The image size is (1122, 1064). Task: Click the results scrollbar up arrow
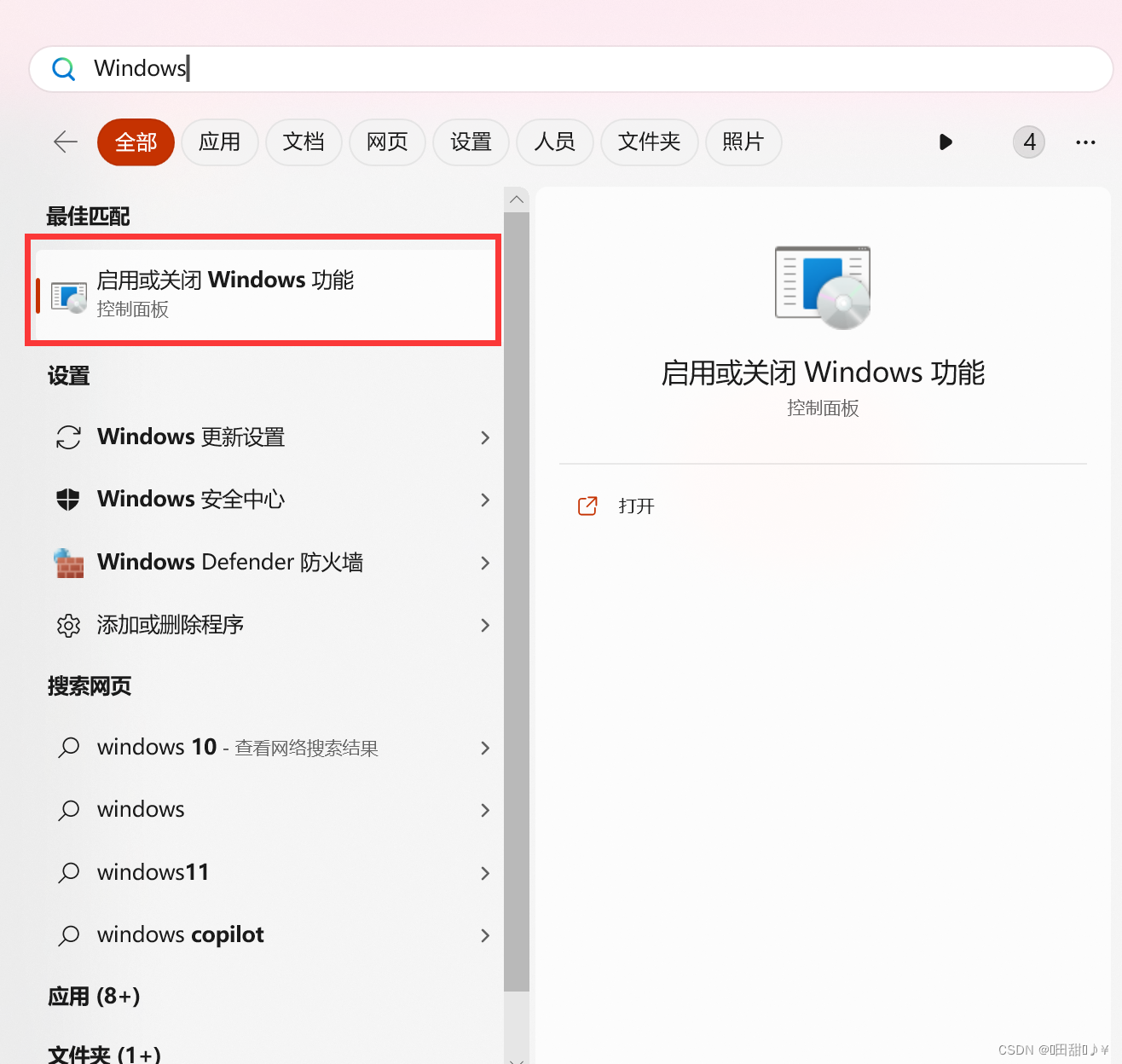(x=517, y=199)
